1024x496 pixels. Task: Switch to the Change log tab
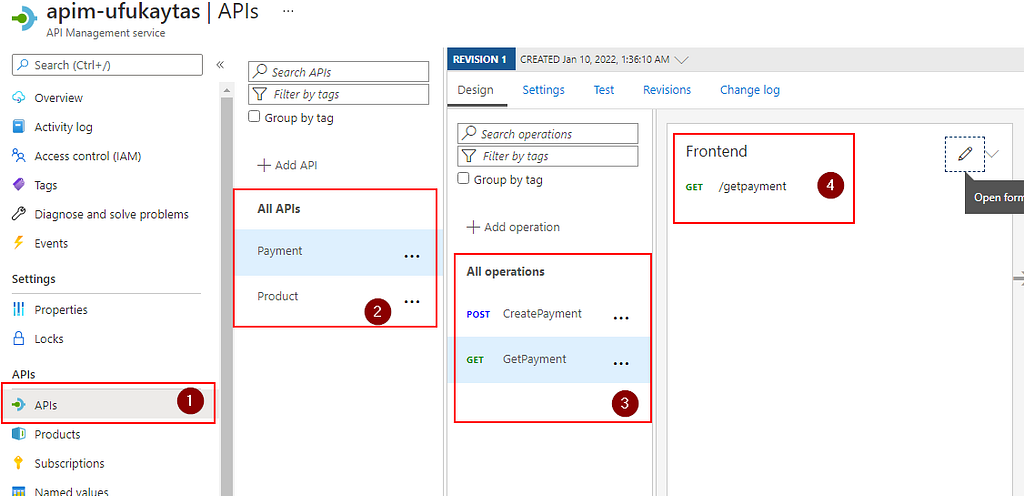750,90
